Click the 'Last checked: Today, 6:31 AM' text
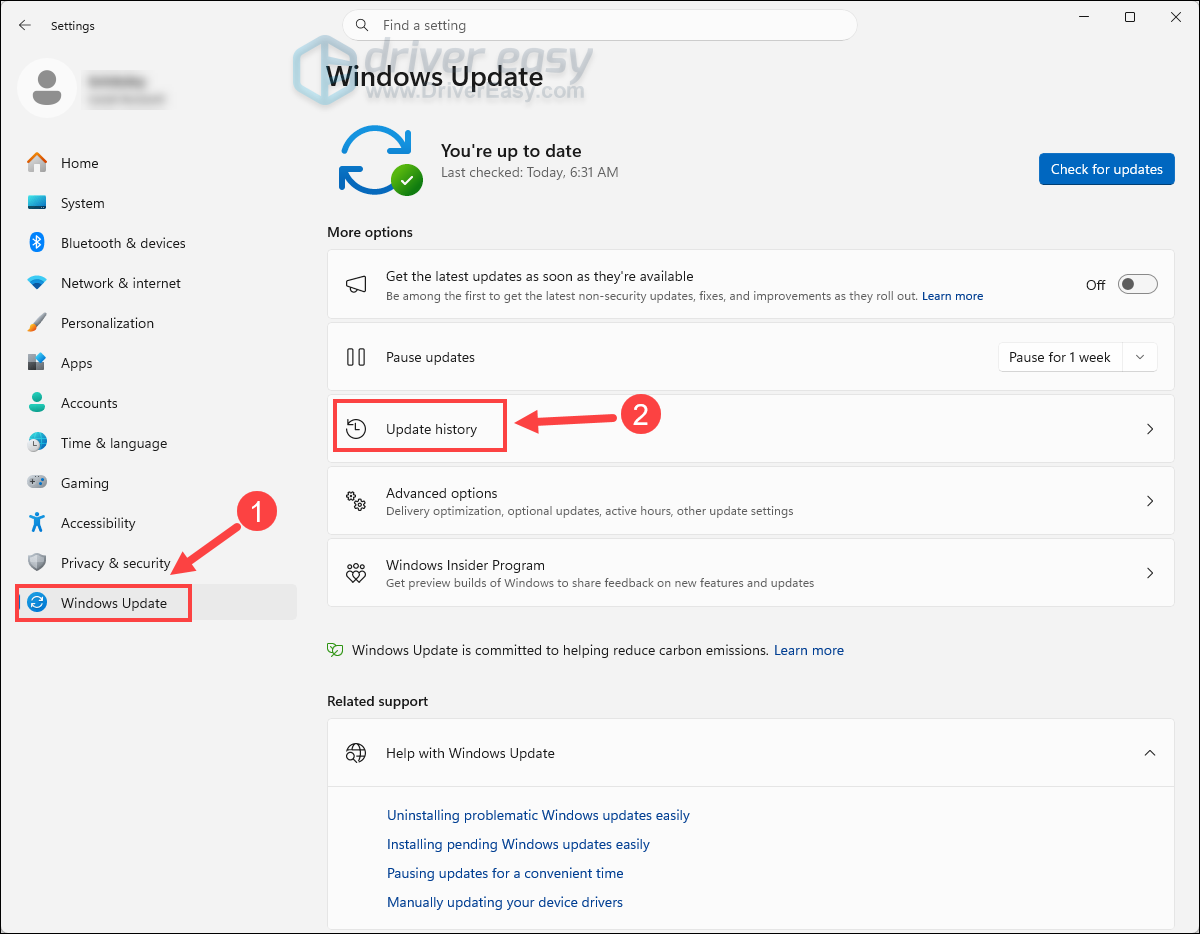Screen dimensions: 1200x934 click(530, 172)
